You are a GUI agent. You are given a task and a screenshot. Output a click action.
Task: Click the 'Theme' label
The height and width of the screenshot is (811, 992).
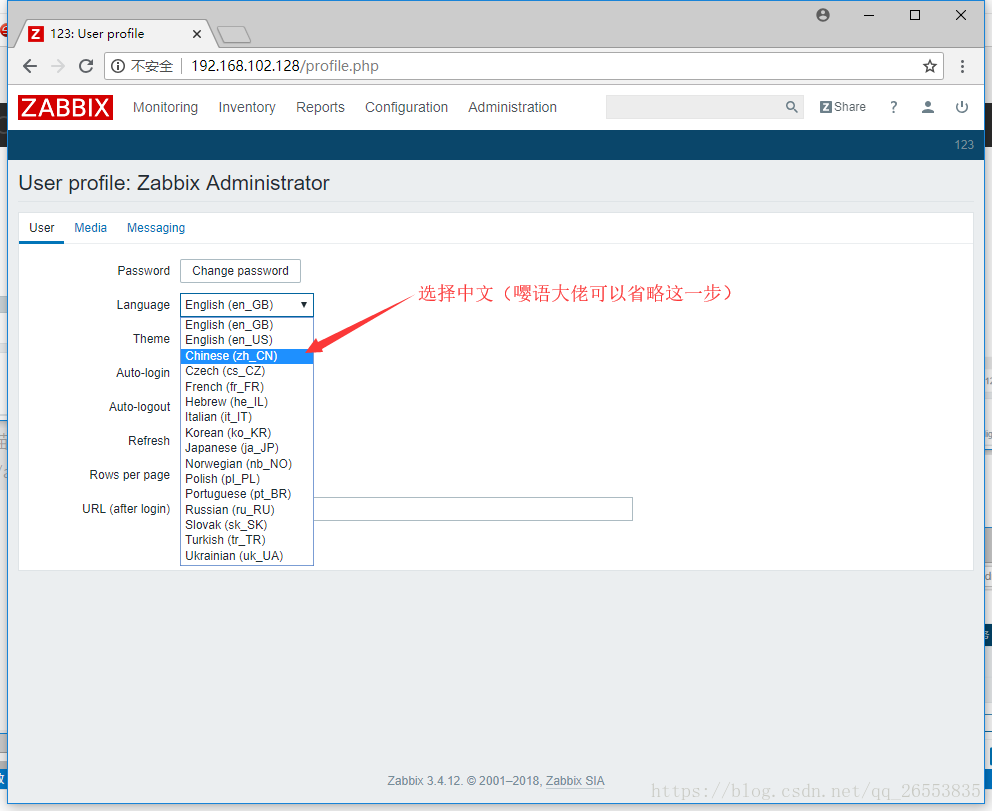click(x=151, y=339)
